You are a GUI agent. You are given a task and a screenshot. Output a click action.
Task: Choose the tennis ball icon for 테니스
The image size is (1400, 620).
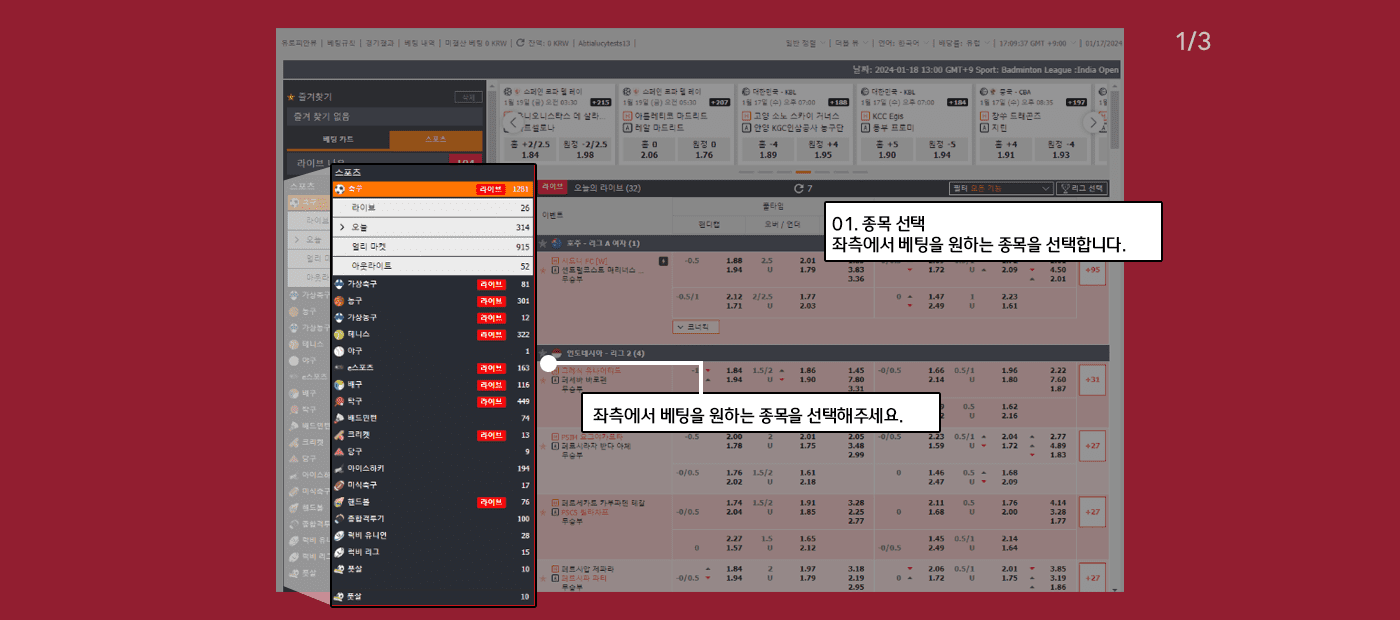tap(341, 334)
